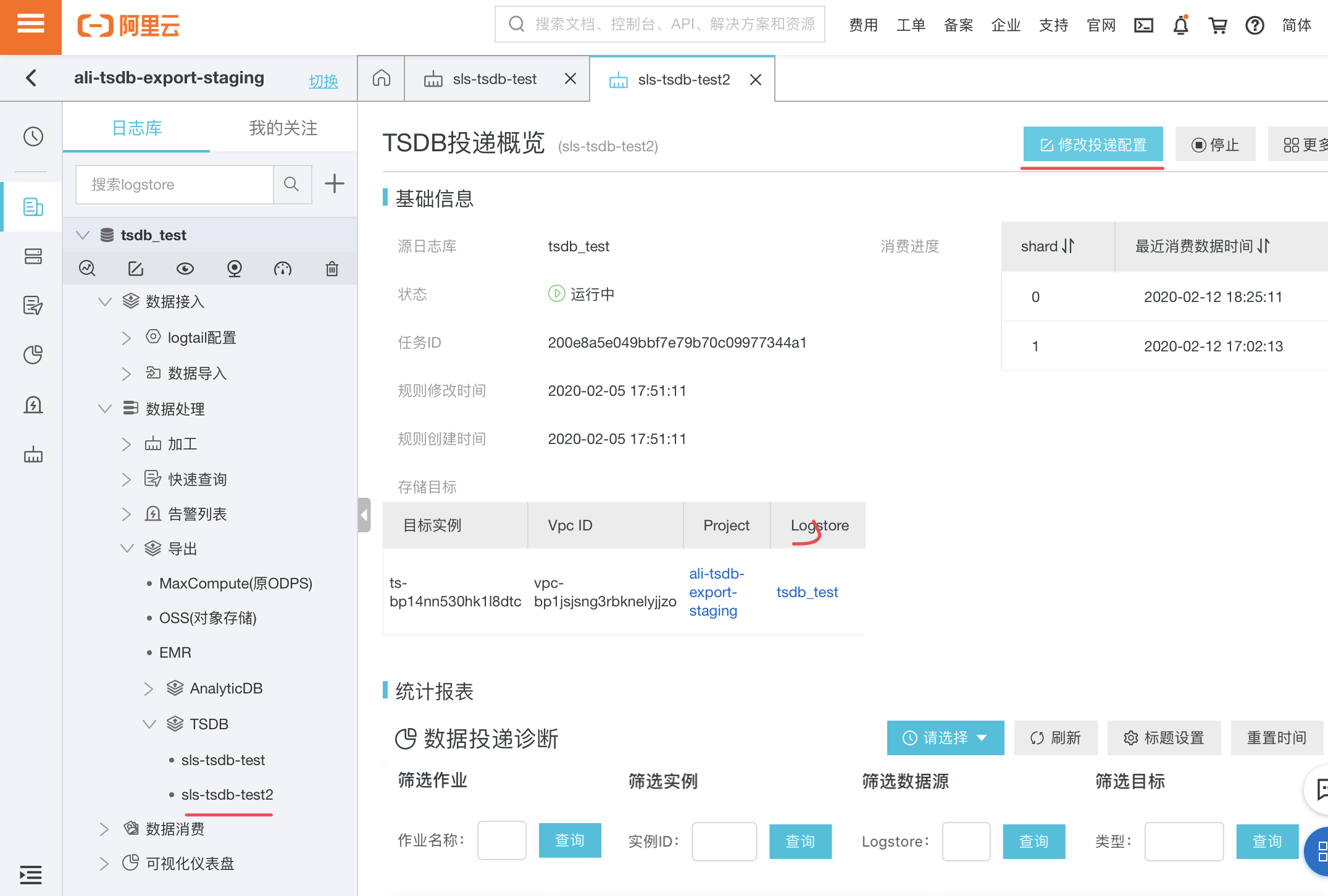Open the monitoring gauge icon for tsdb_test

click(x=283, y=269)
